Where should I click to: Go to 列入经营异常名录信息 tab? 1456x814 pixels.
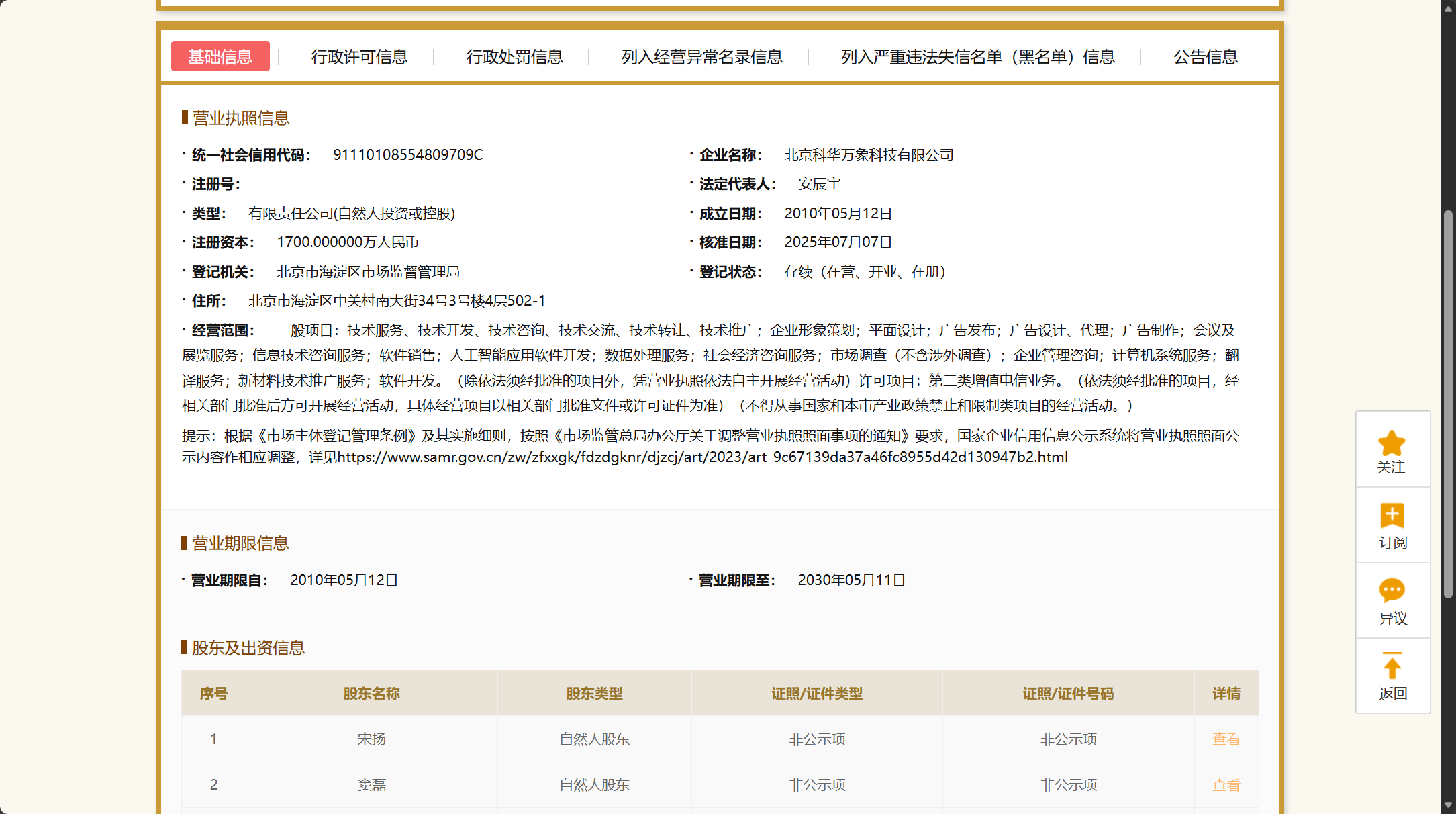pyautogui.click(x=701, y=57)
